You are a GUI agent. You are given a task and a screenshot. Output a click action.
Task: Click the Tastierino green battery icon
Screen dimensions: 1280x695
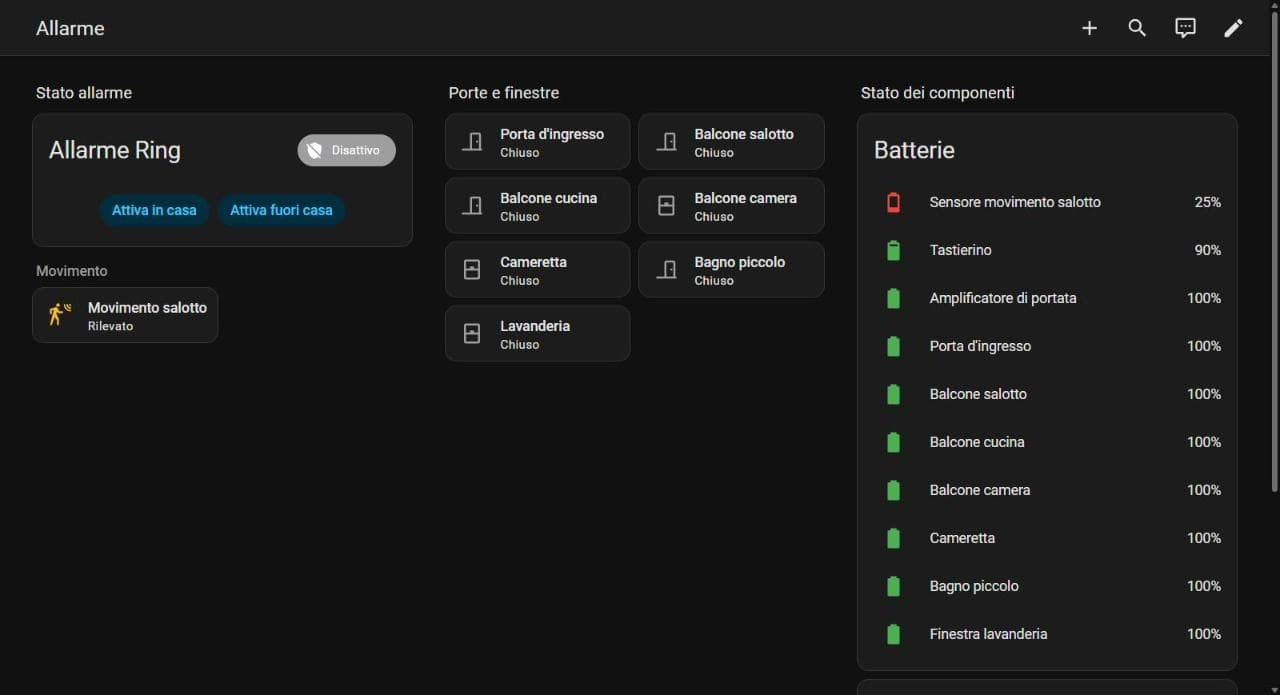894,250
